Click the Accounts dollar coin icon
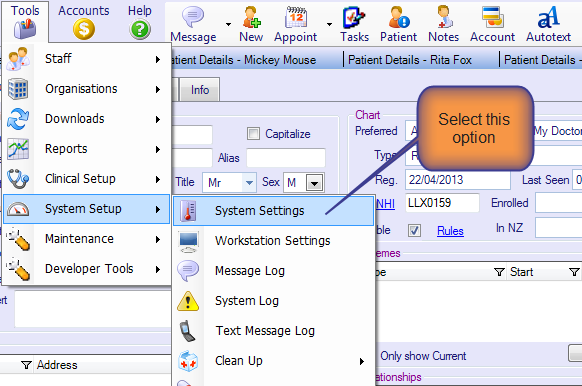Screen dimensions: 582x386 84,29
